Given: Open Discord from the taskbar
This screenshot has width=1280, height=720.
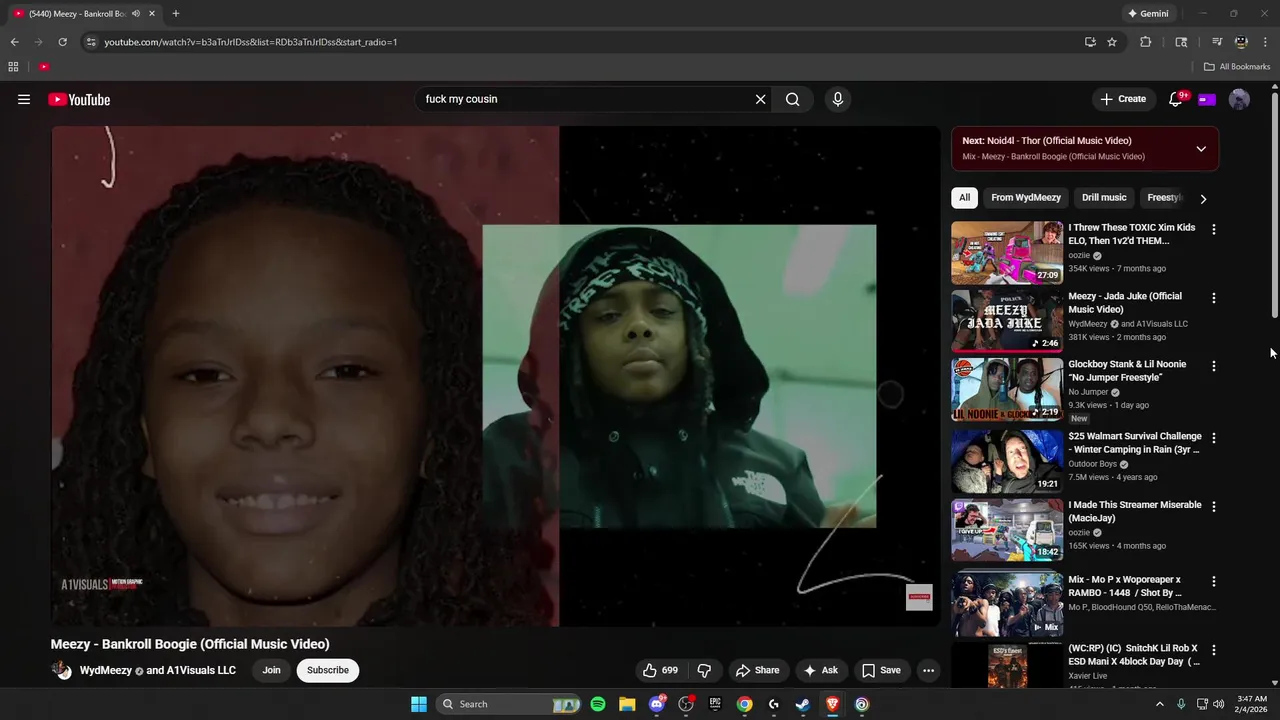Looking at the screenshot, I should [x=657, y=704].
